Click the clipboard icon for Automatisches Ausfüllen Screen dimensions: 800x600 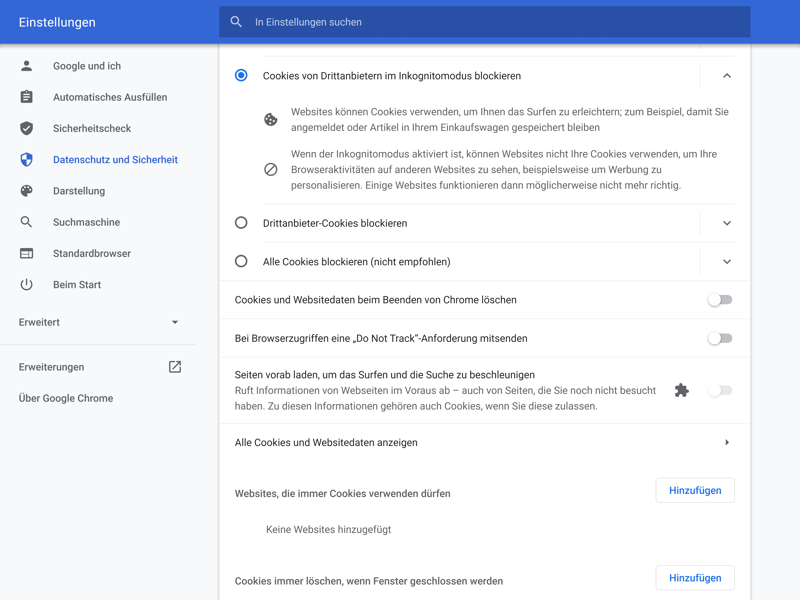pos(27,97)
